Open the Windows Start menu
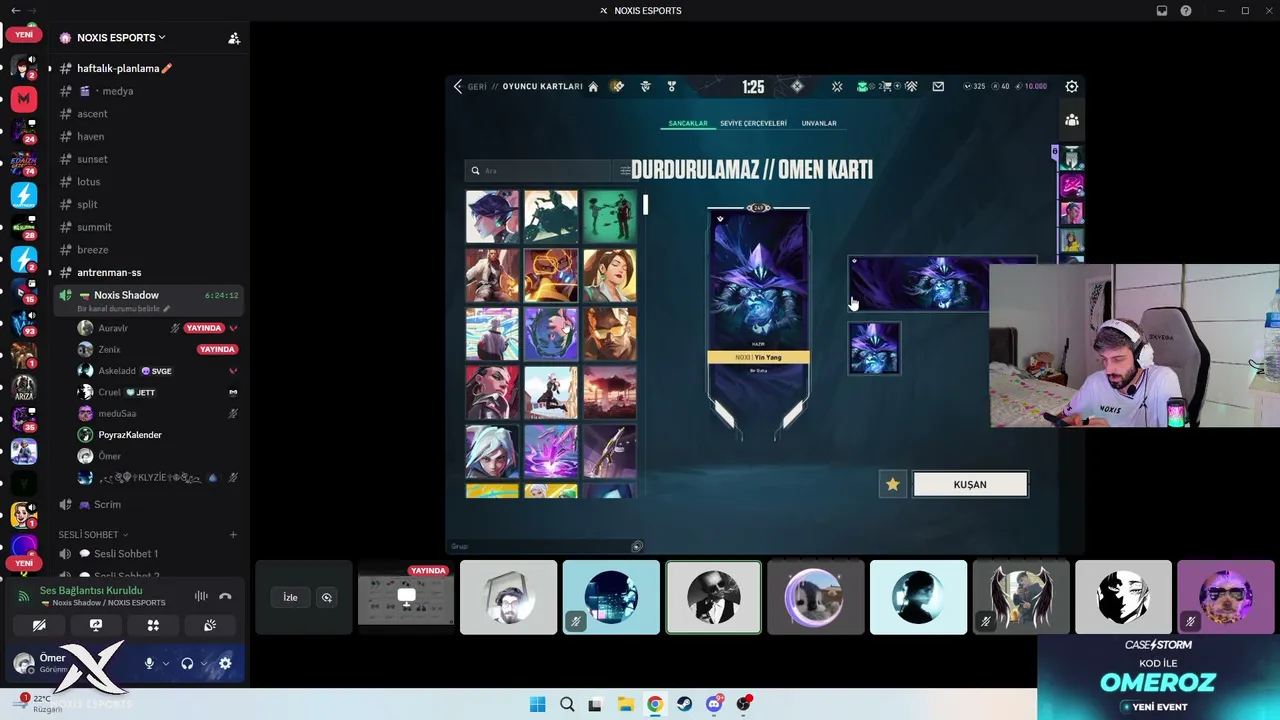Viewport: 1280px width, 720px height. tap(537, 704)
